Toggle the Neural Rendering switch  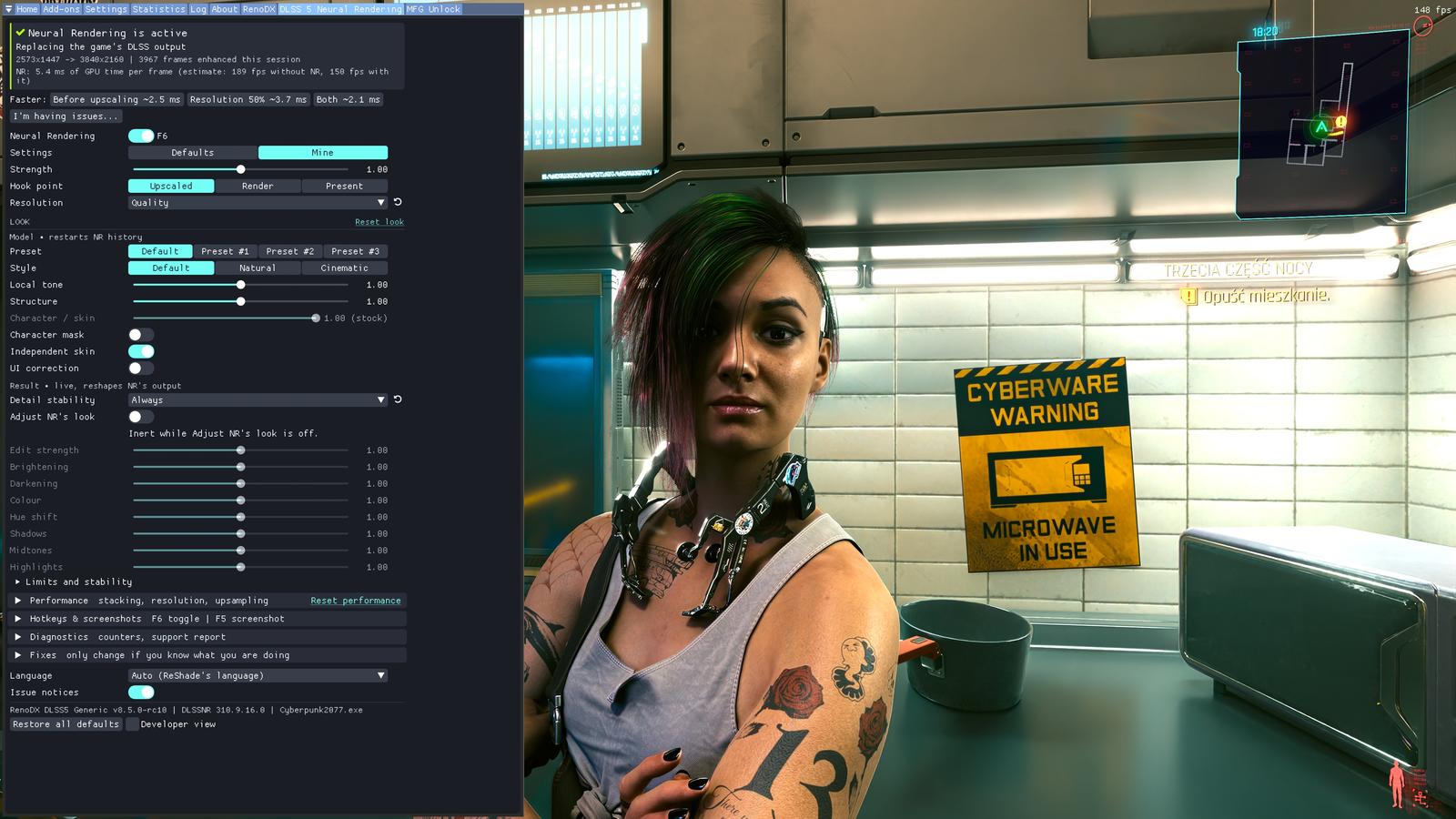coord(141,136)
